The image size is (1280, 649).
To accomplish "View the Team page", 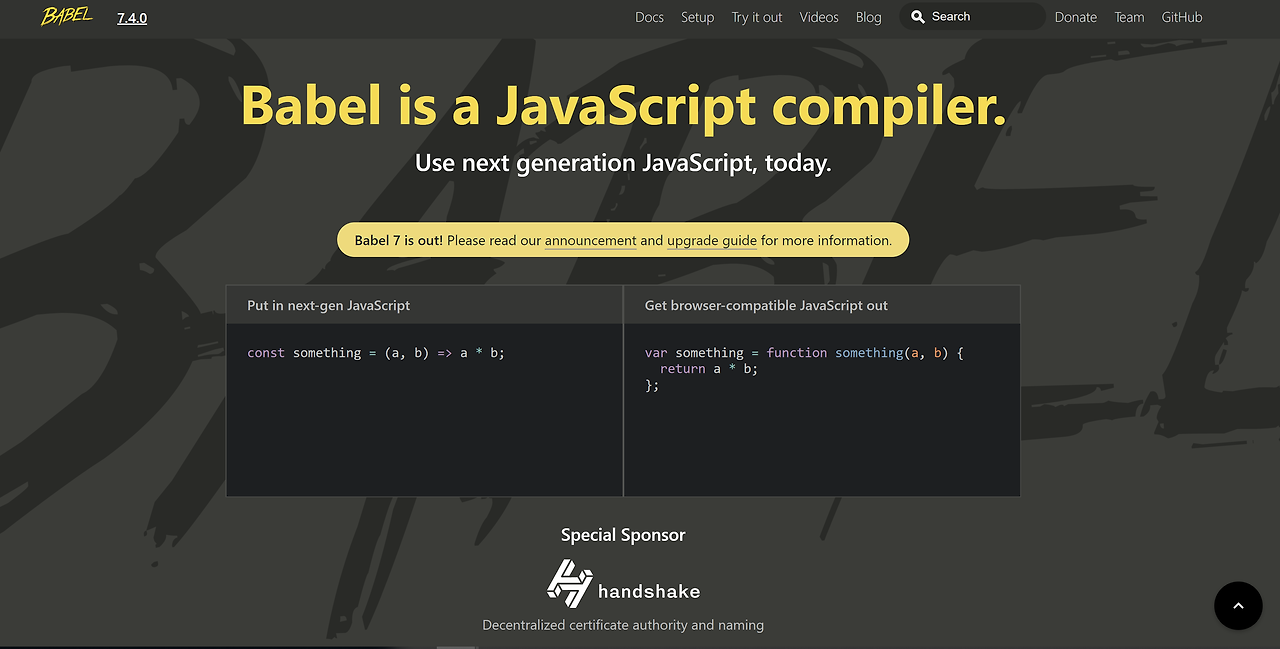I will 1129,17.
